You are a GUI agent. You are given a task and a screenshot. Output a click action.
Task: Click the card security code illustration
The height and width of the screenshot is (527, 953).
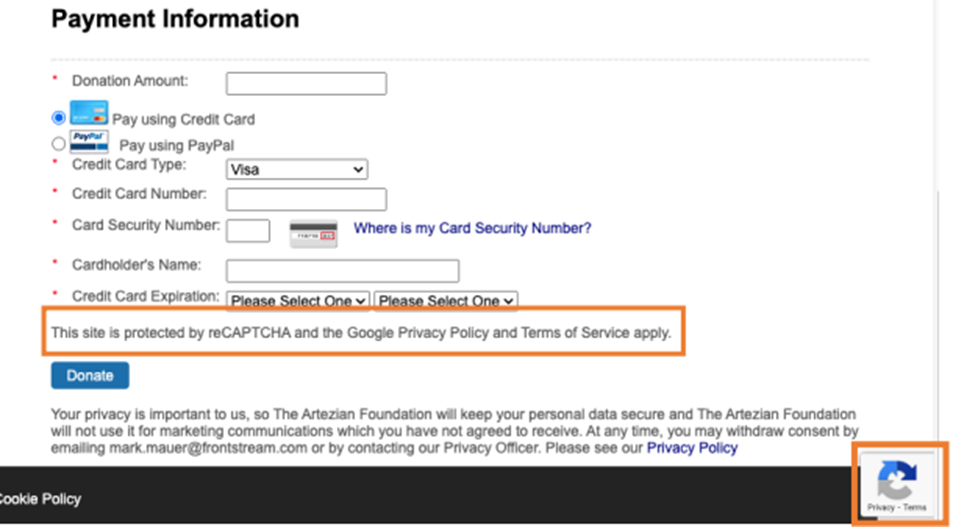pos(313,234)
